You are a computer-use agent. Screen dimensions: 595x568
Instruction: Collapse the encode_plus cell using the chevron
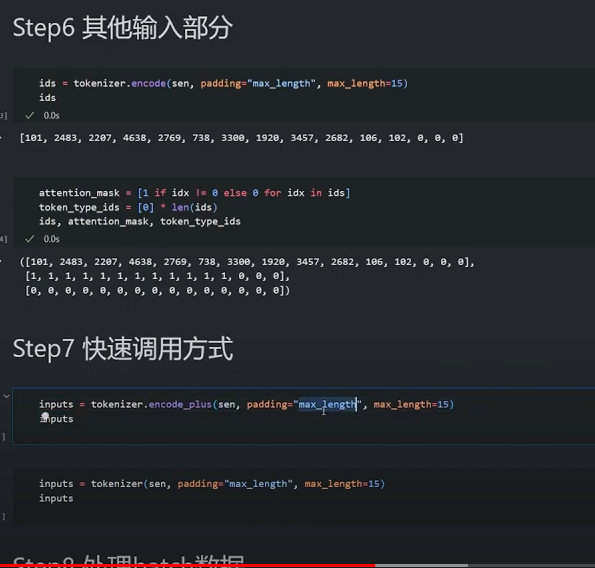pos(6,396)
